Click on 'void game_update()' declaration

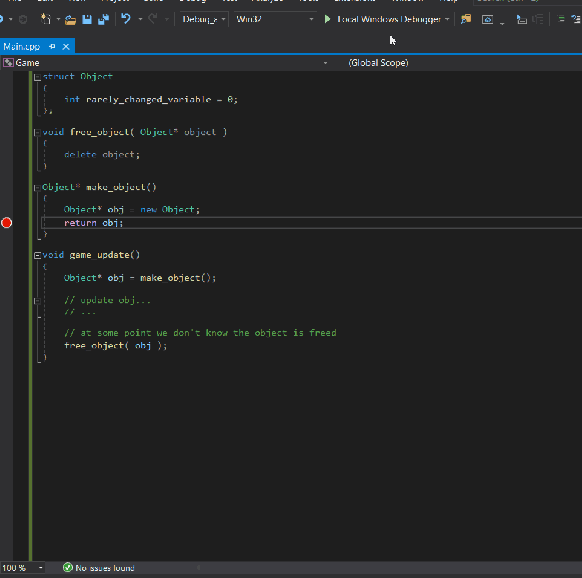[91, 255]
